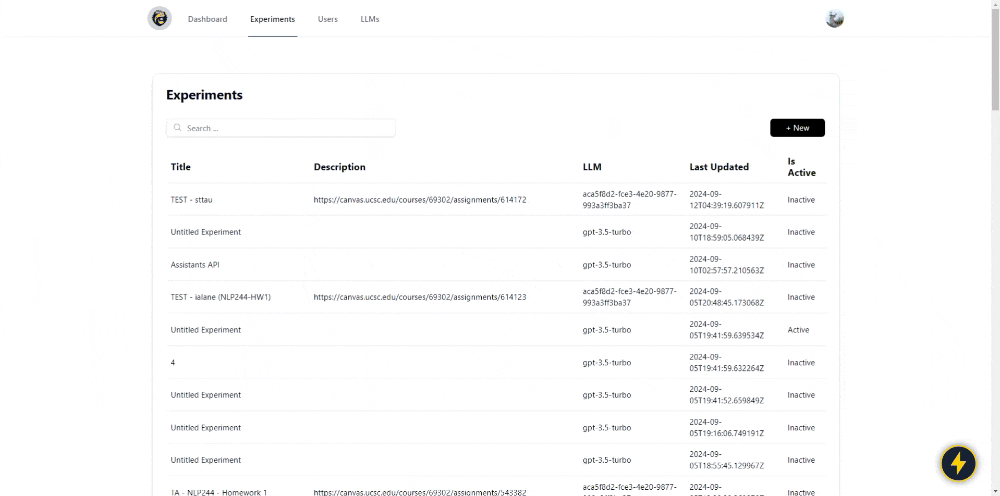Open the TEST - sttau experiment row
Image resolution: width=1000 pixels, height=496 pixels.
192,200
